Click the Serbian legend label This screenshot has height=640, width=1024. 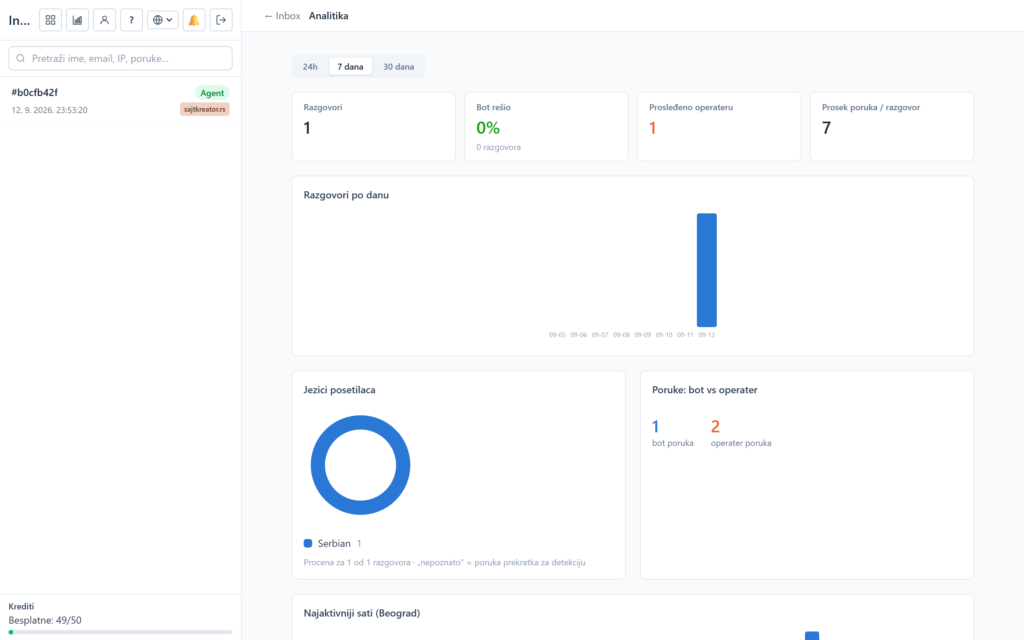[x=334, y=543]
